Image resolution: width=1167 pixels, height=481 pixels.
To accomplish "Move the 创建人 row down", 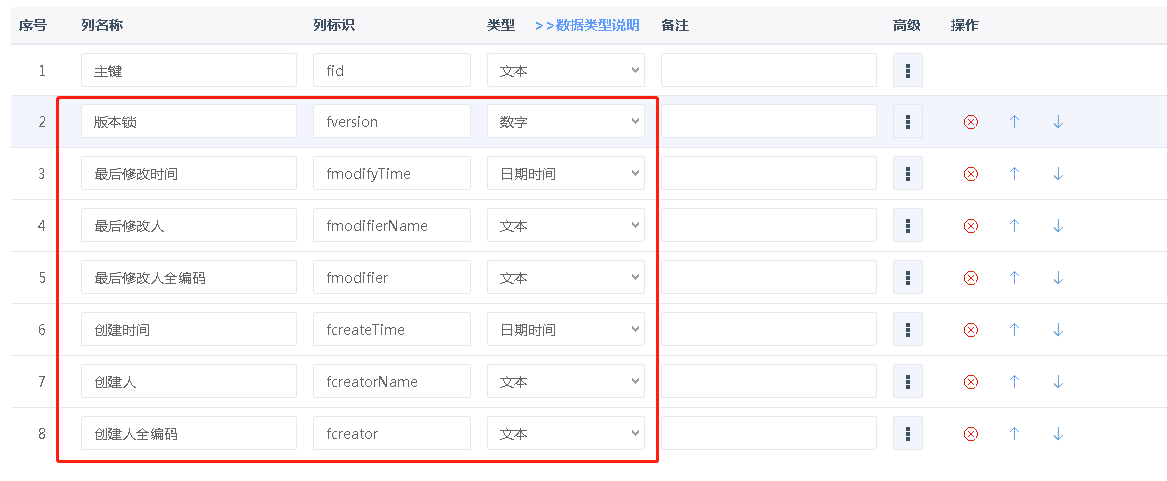I will coord(1058,382).
